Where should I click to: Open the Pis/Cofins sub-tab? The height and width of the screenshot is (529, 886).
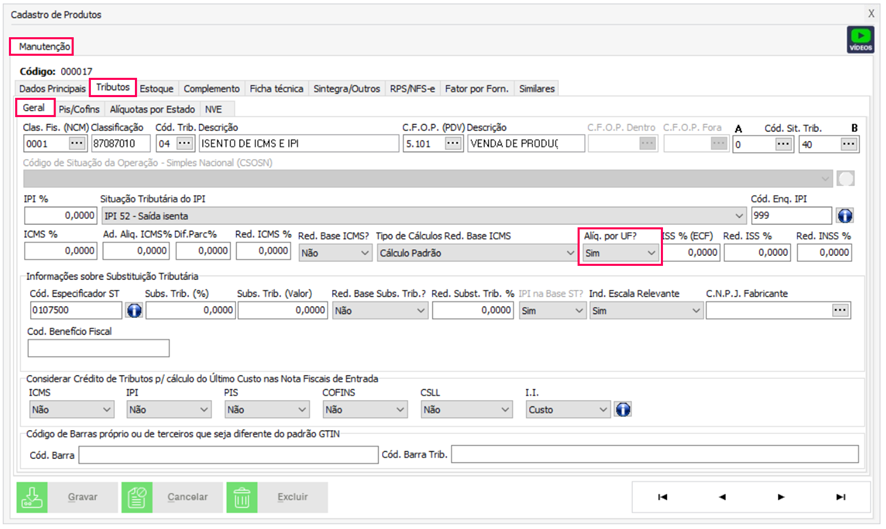click(x=79, y=109)
